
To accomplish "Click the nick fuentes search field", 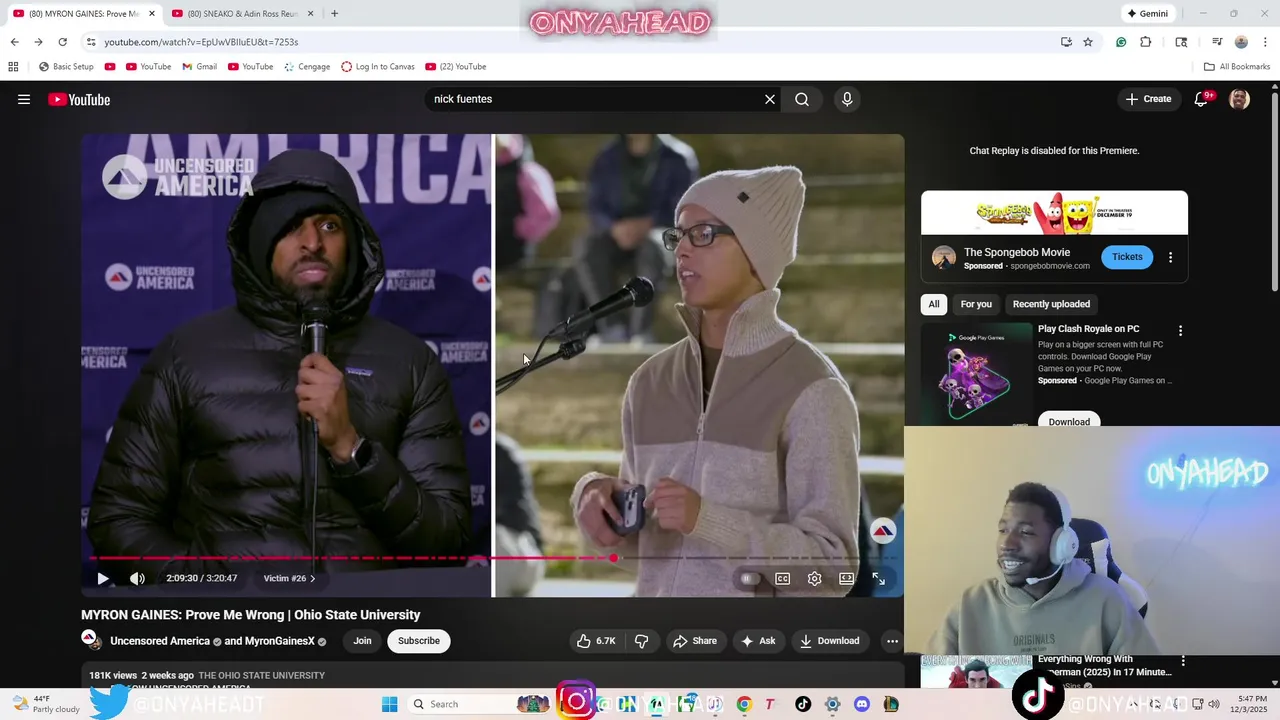I will coord(595,99).
